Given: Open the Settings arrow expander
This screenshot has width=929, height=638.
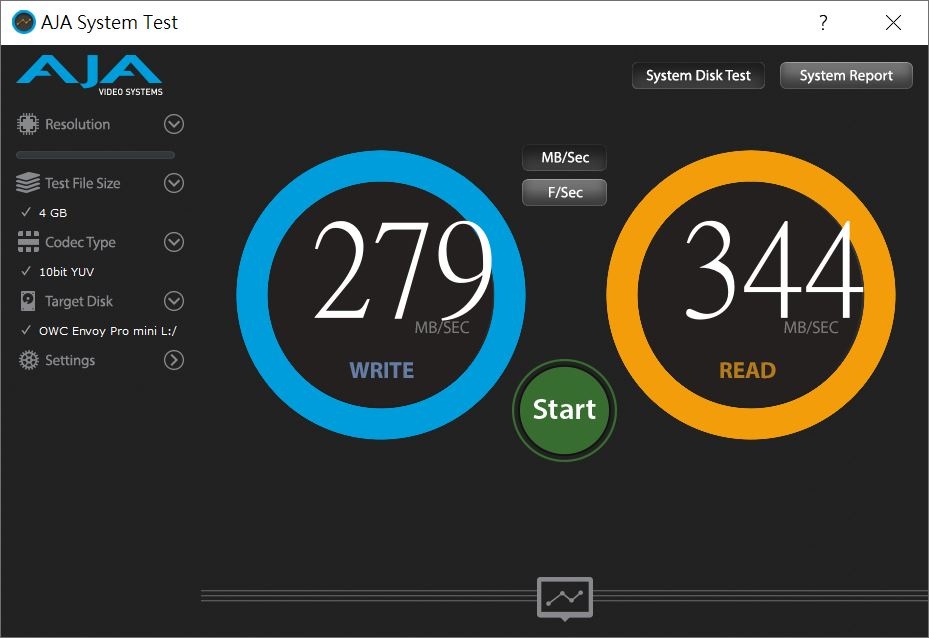Looking at the screenshot, I should [174, 360].
